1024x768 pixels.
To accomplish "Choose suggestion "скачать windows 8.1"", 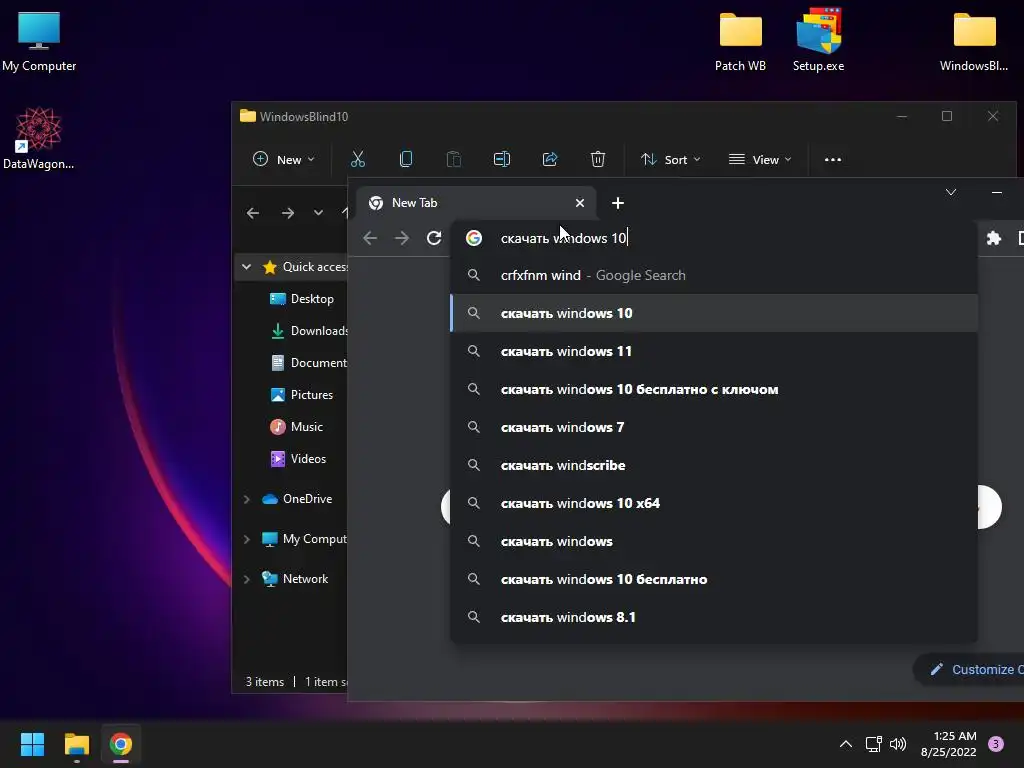I will click(x=714, y=617).
